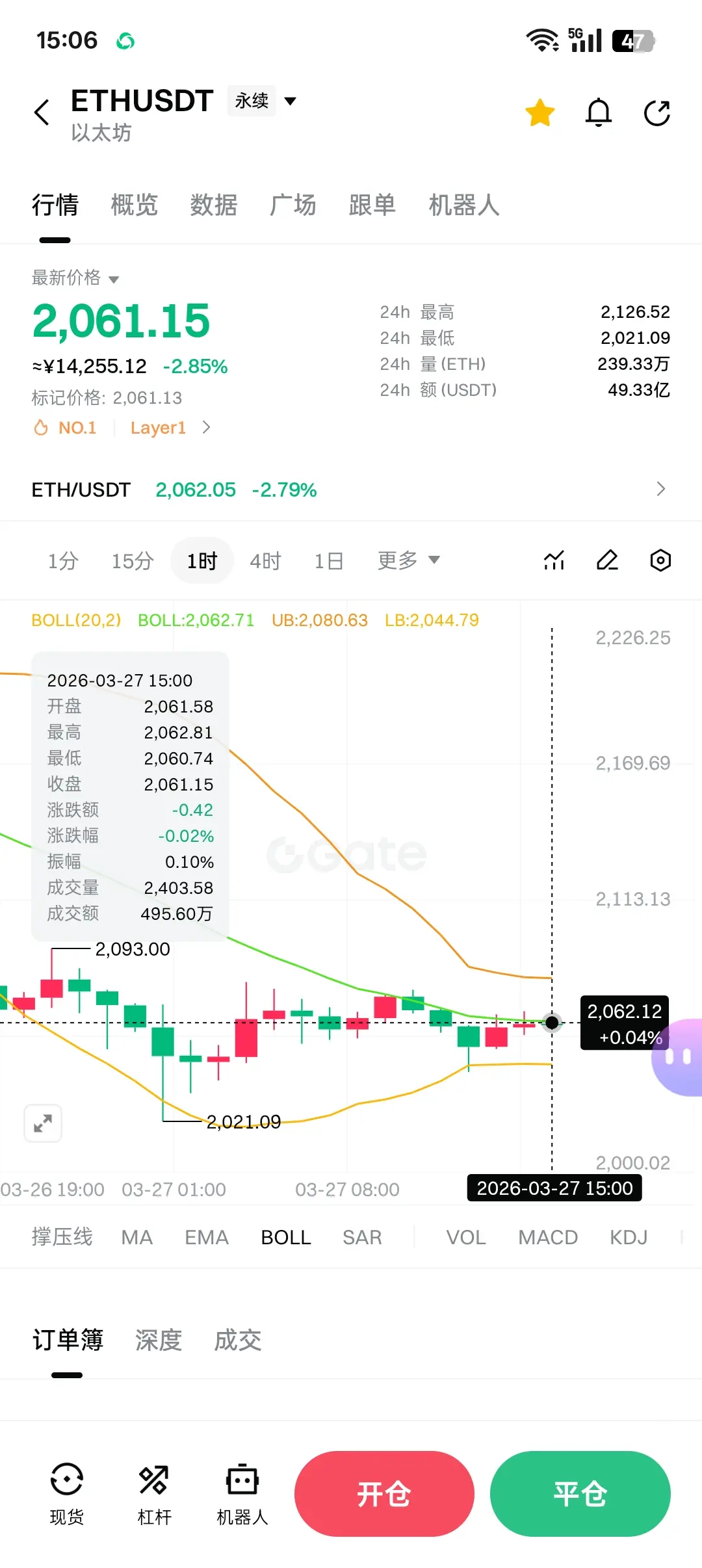Open chart indicators icon

[554, 560]
